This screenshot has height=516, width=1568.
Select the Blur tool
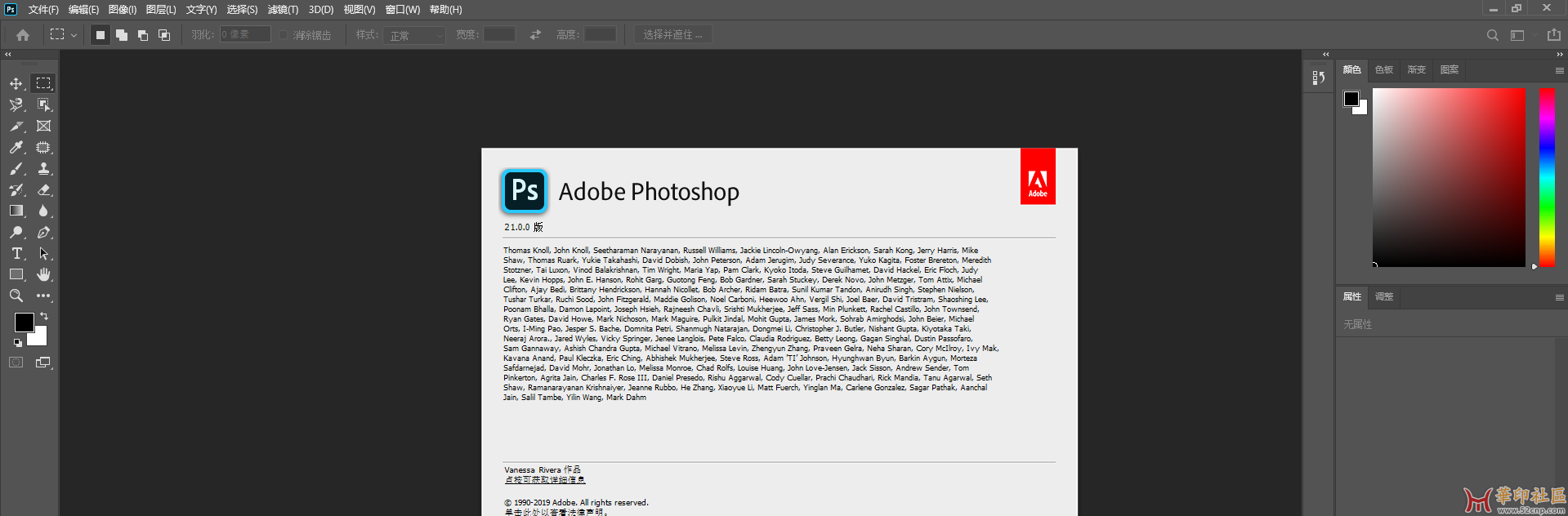[x=43, y=211]
